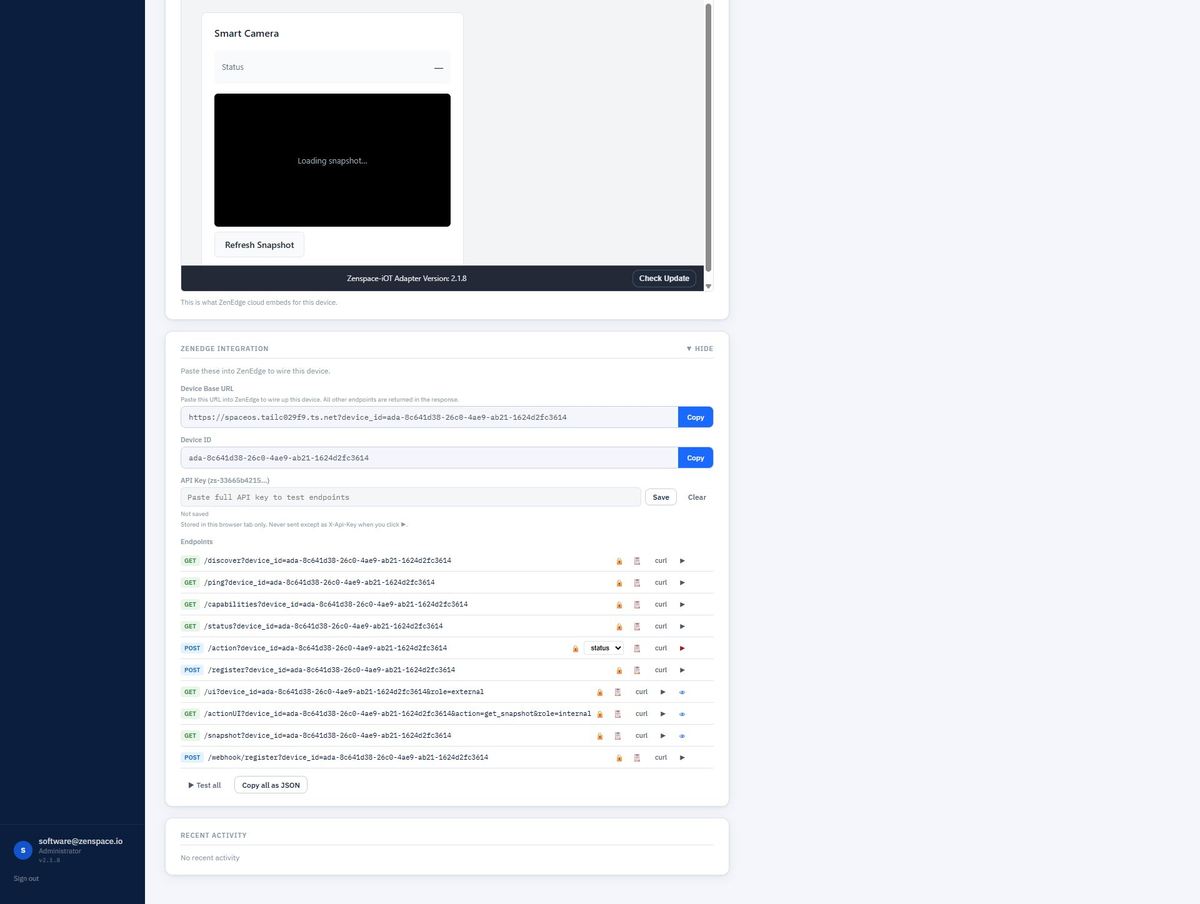The height and width of the screenshot is (904, 1200).
Task: Preview /snapshot endpoint with eye icon
Action: pos(682,736)
